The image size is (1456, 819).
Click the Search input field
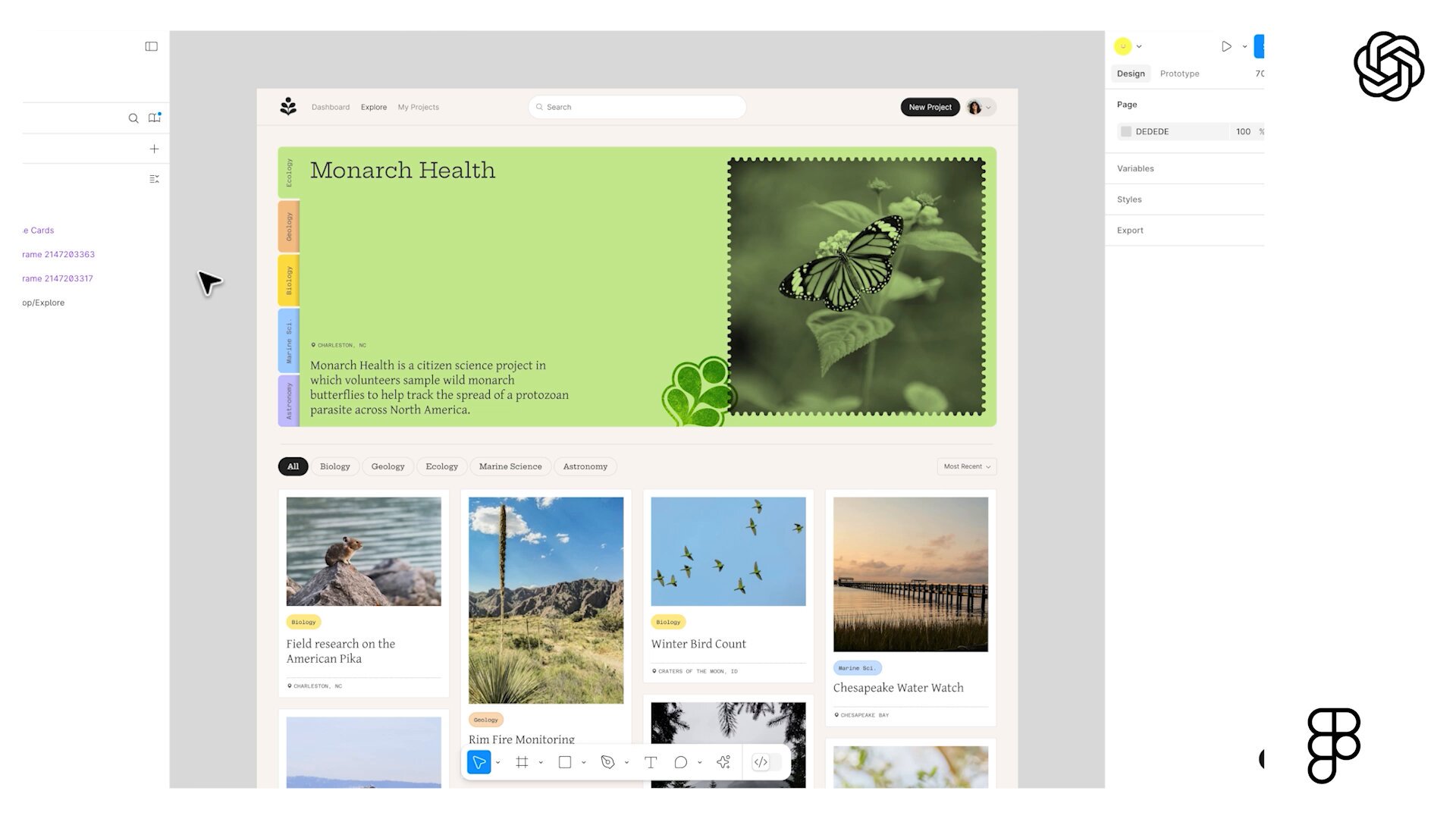(x=637, y=107)
